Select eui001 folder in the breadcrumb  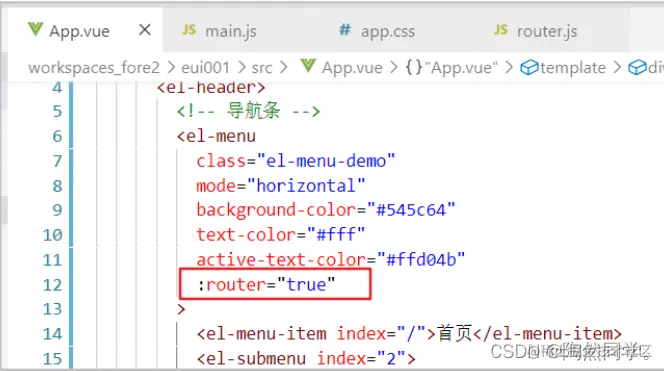pyautogui.click(x=205, y=67)
